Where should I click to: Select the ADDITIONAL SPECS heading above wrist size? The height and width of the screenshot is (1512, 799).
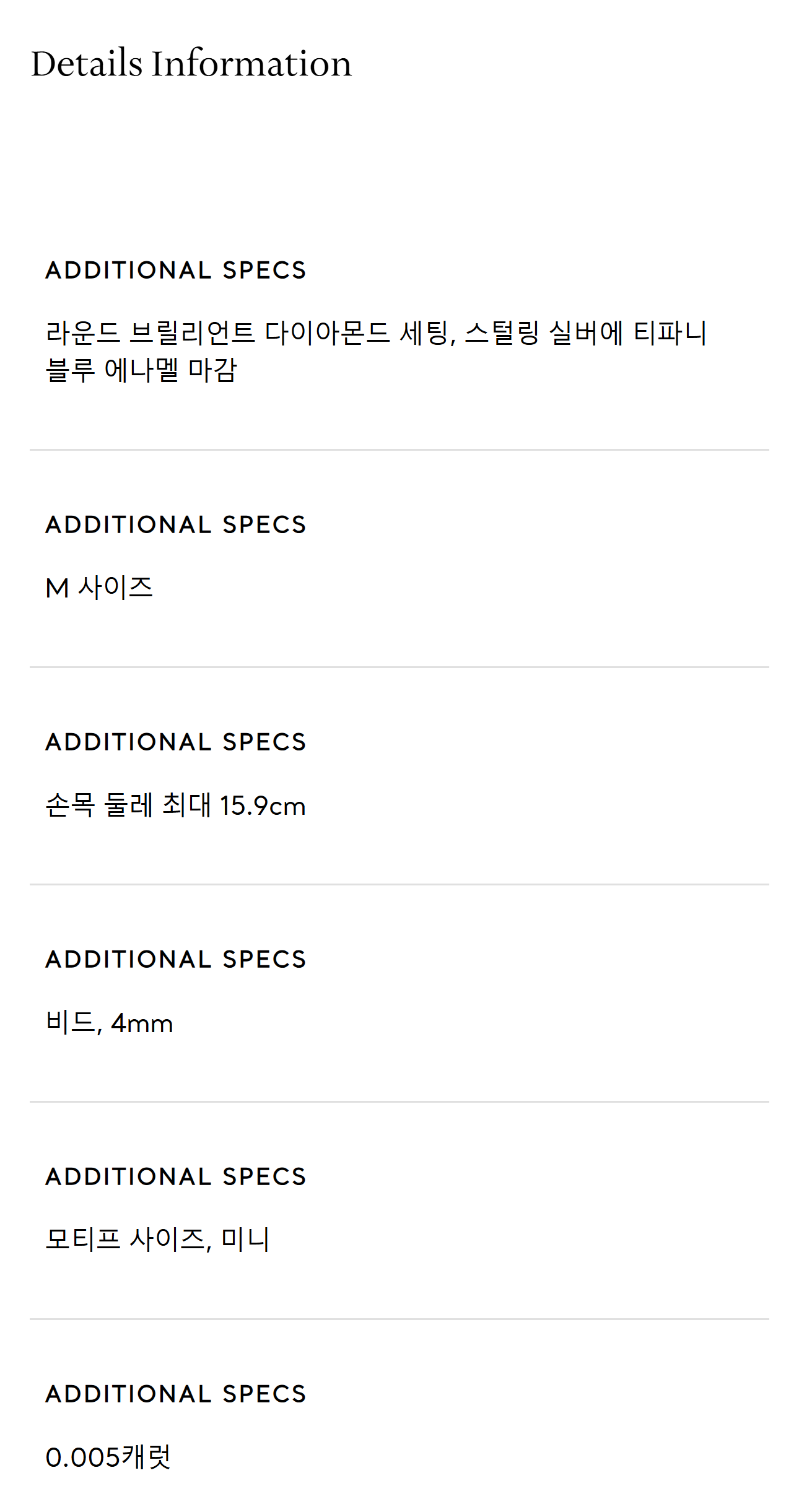(x=176, y=742)
